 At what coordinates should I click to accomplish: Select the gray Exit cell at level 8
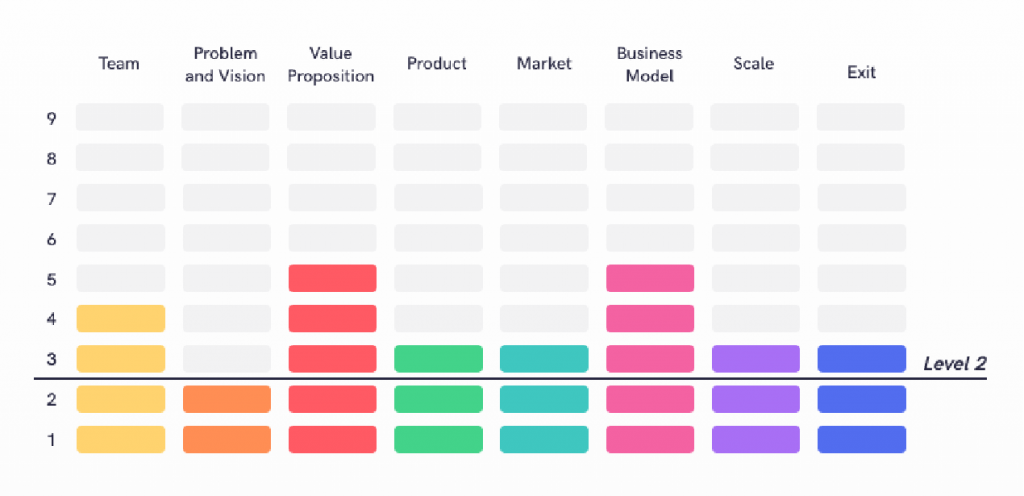861,157
